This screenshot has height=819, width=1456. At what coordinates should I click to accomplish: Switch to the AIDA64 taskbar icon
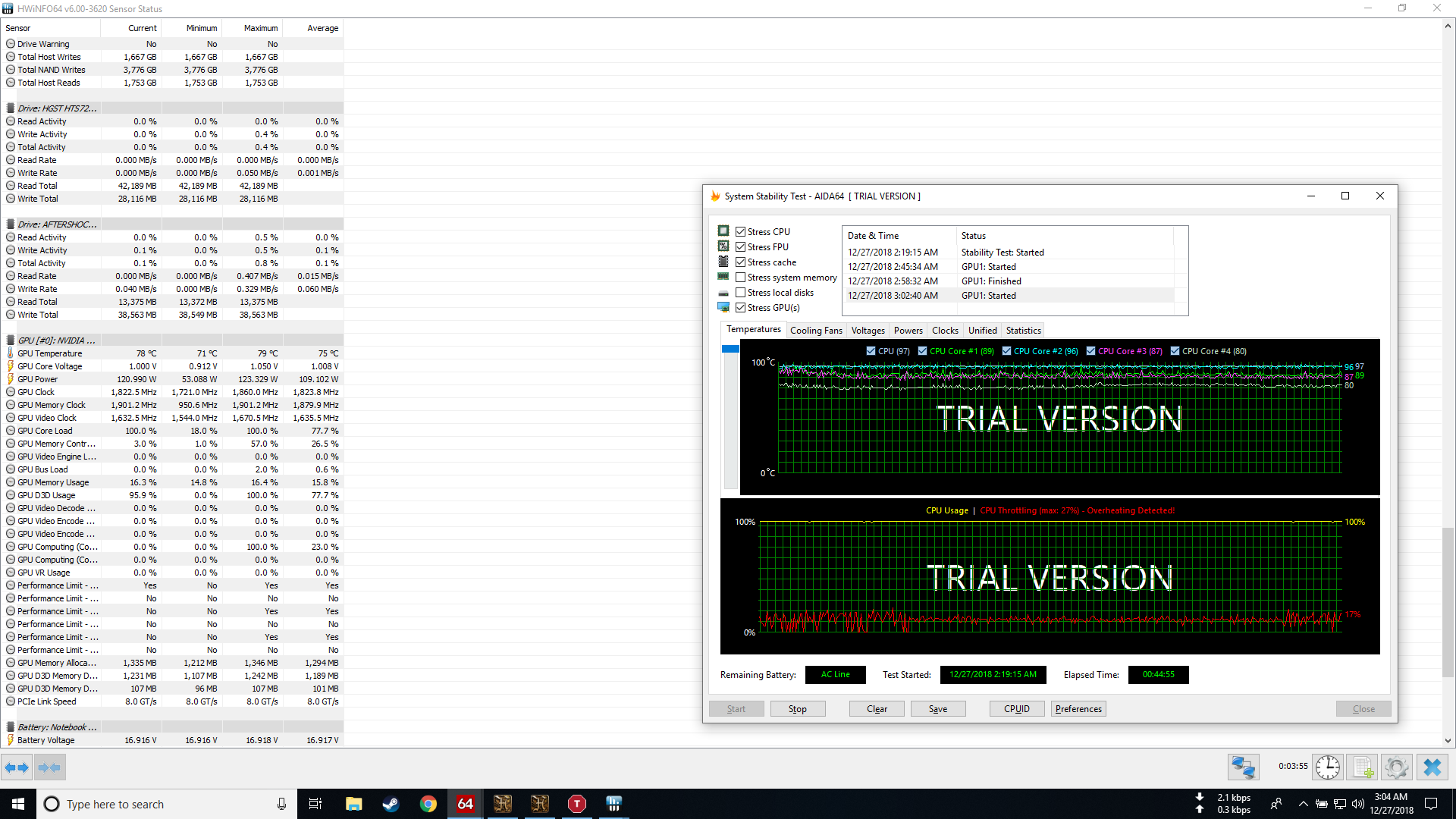pos(465,804)
